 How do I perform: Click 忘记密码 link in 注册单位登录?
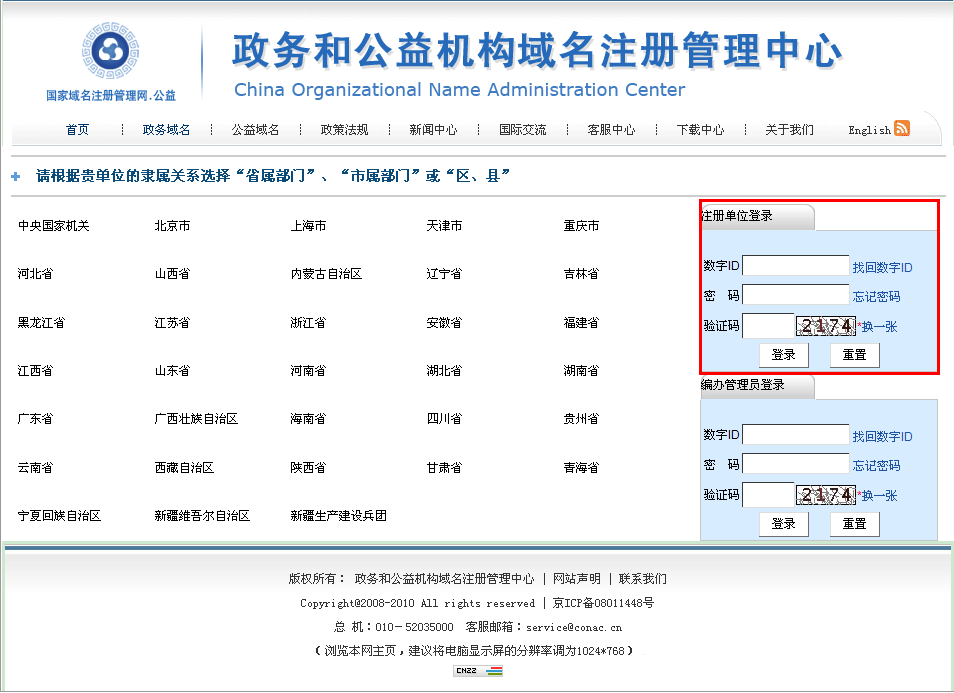[876, 296]
